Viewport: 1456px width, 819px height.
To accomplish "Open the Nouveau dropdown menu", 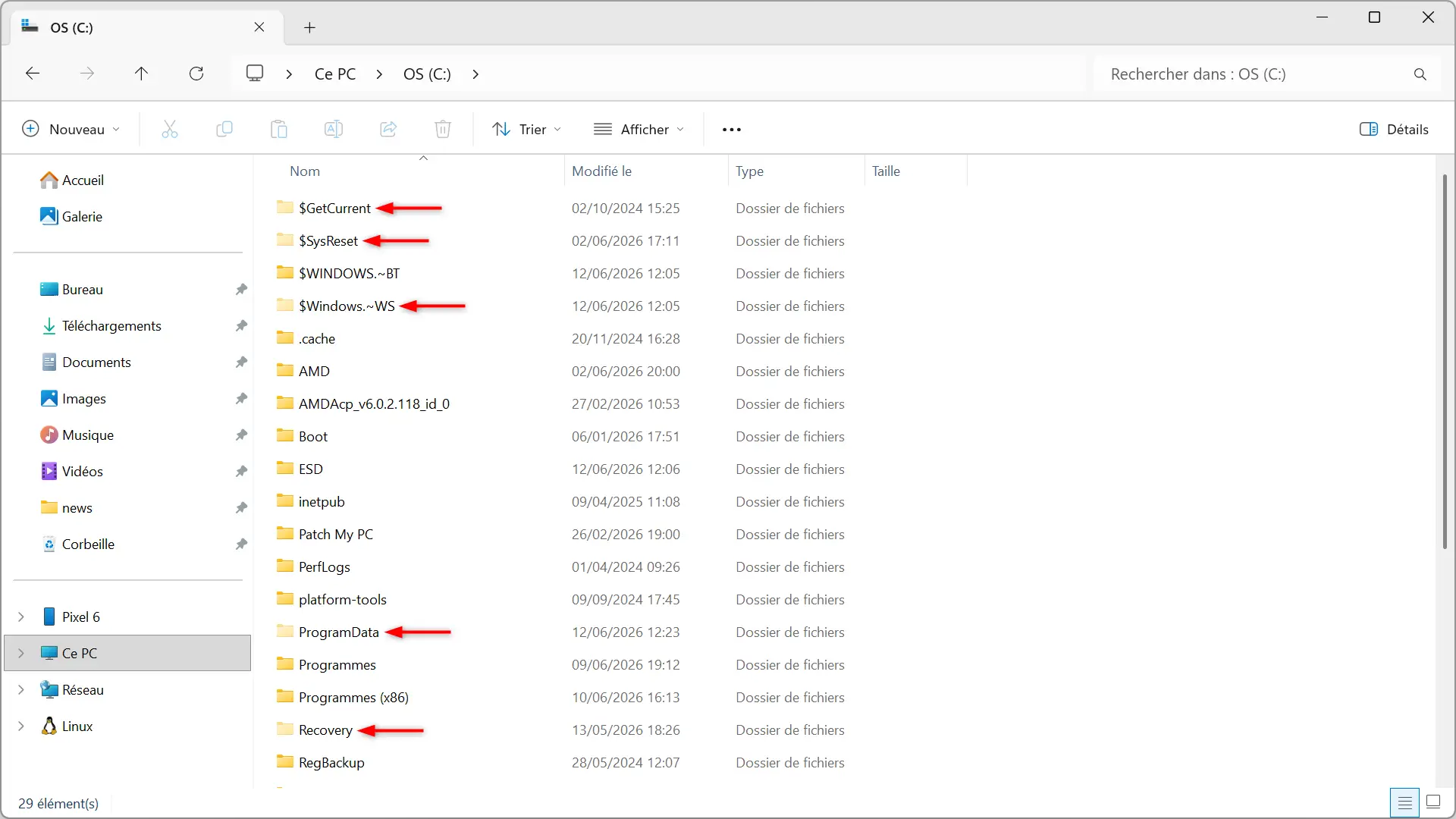I will (x=71, y=129).
